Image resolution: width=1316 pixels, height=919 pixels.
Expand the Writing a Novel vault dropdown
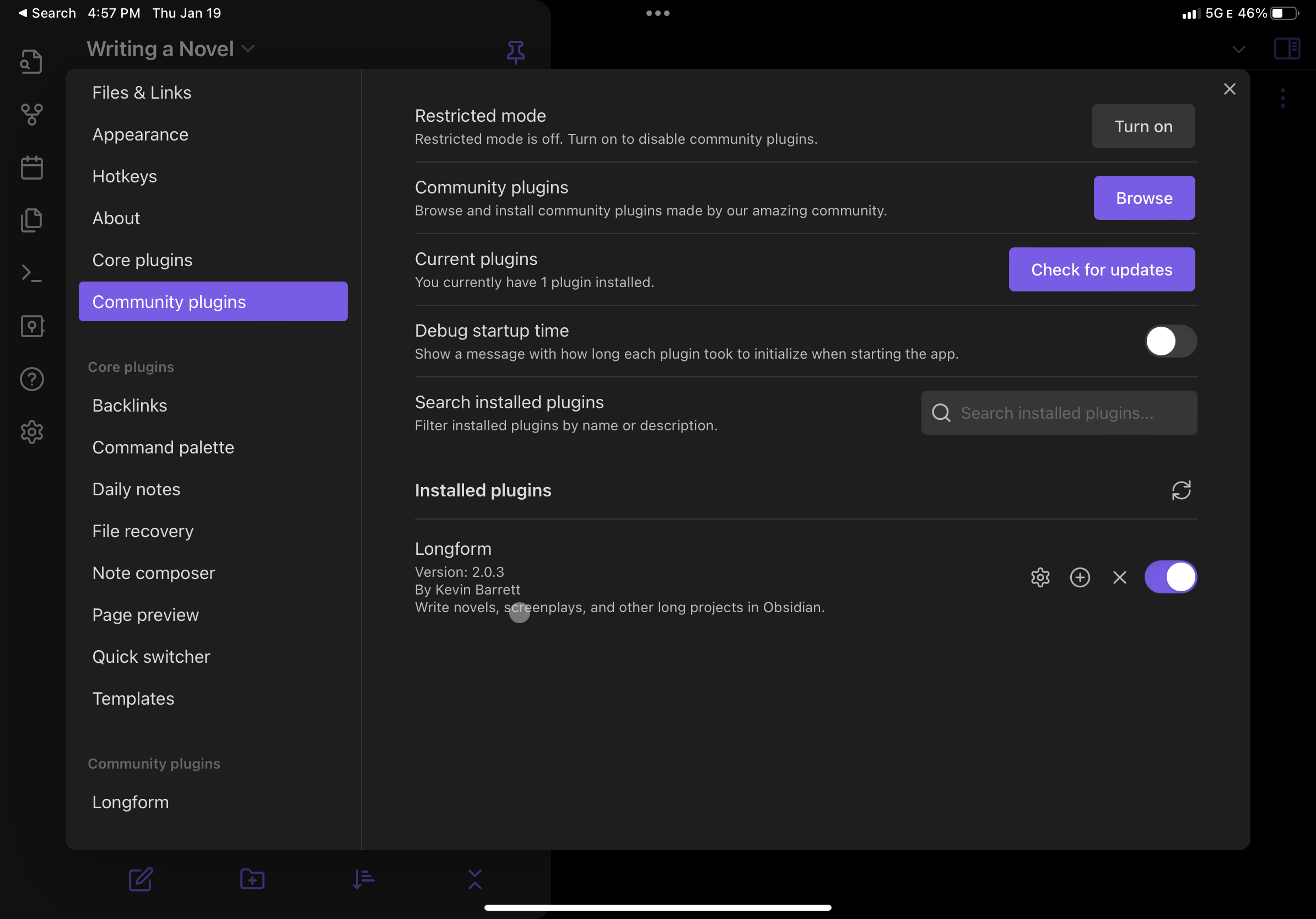tap(248, 49)
